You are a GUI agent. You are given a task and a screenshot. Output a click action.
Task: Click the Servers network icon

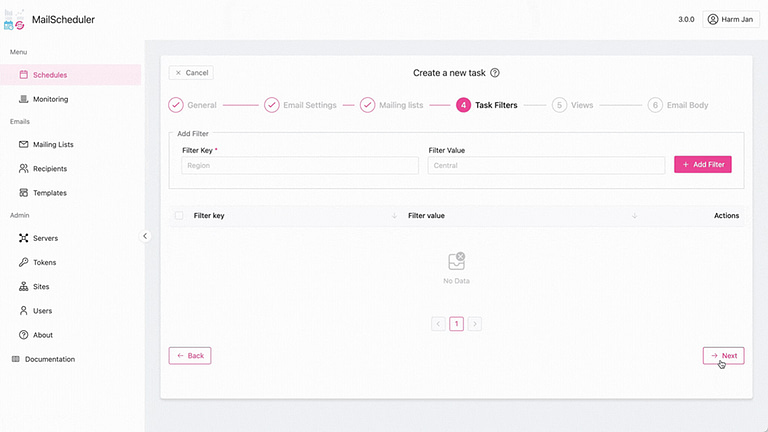pyautogui.click(x=24, y=238)
